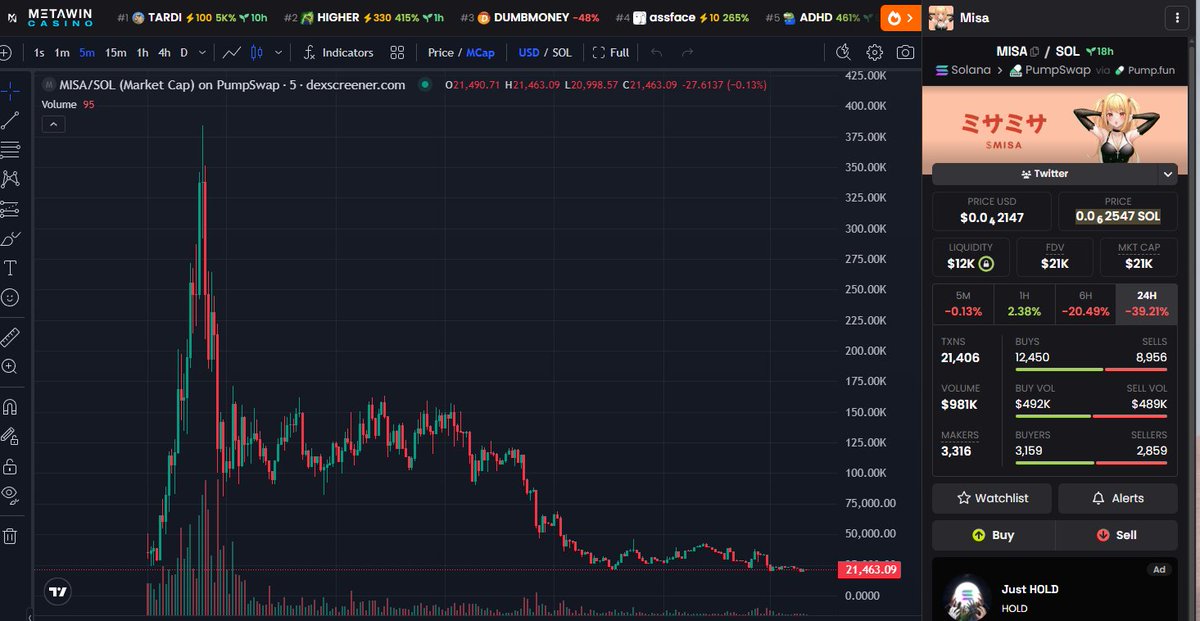Select the 1h timeframe
This screenshot has height=621, width=1200.
pos(143,53)
